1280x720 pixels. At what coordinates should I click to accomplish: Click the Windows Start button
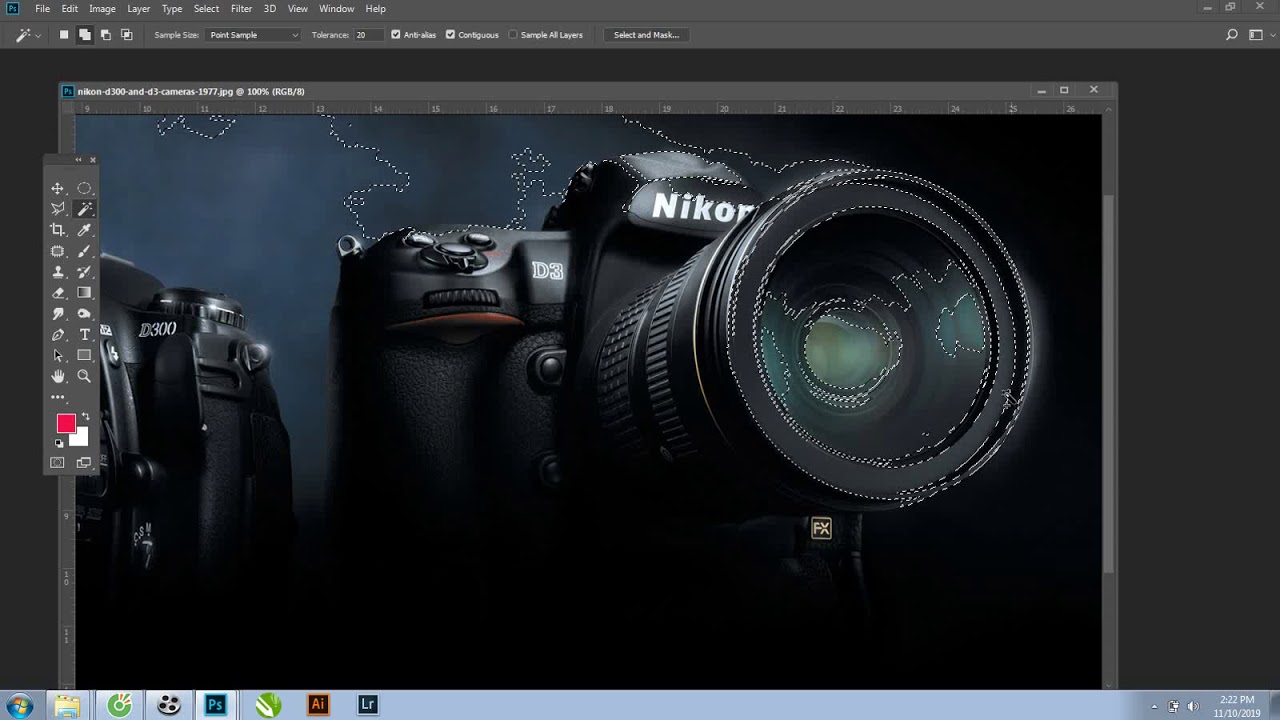click(x=19, y=705)
